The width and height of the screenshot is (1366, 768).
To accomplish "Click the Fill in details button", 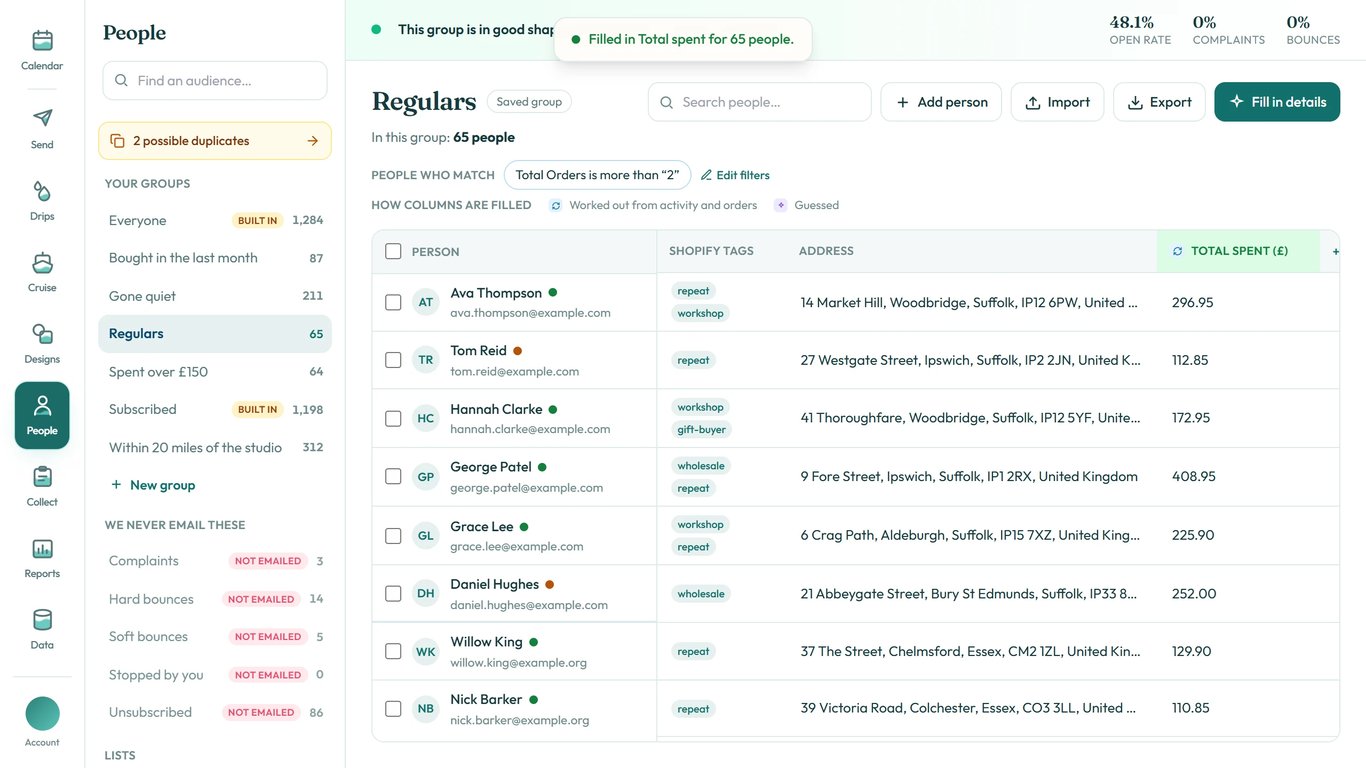I will [1277, 102].
